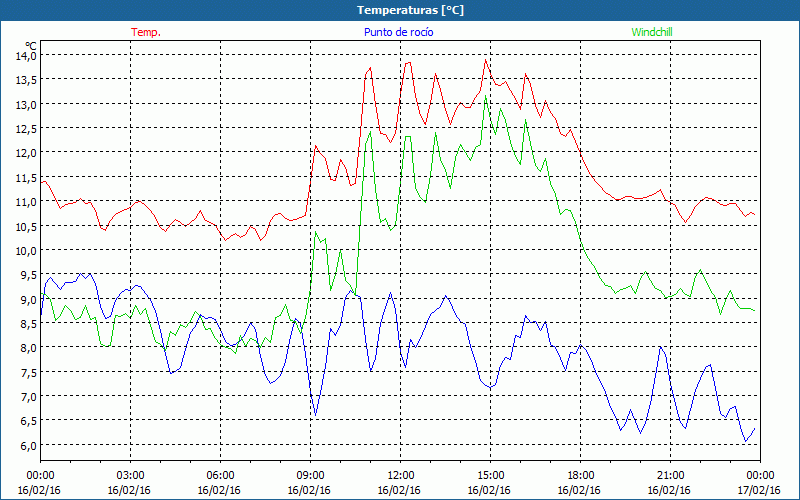Click the '°C' unit label on y-axis
The image size is (800, 500).
31,45
